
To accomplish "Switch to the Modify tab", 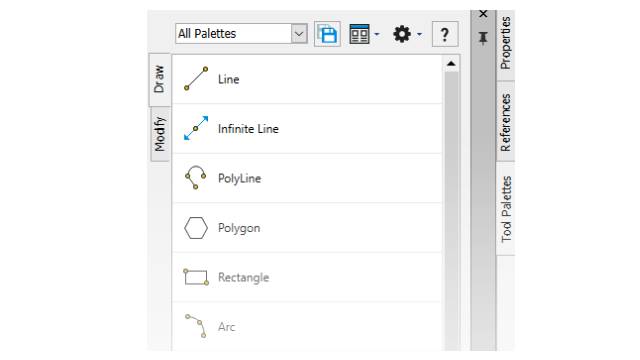I will point(160,134).
